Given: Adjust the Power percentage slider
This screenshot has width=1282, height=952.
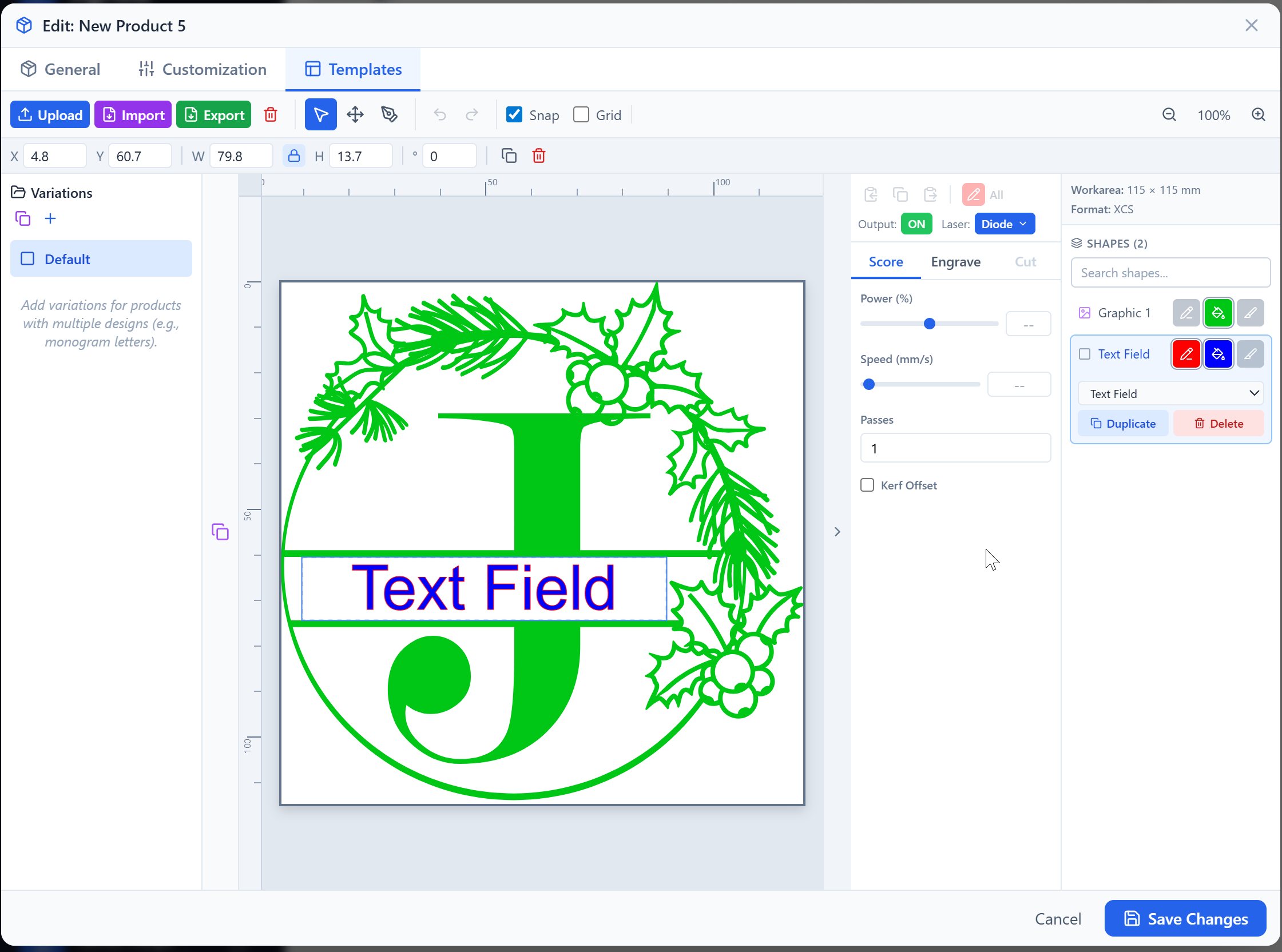Looking at the screenshot, I should [x=928, y=323].
